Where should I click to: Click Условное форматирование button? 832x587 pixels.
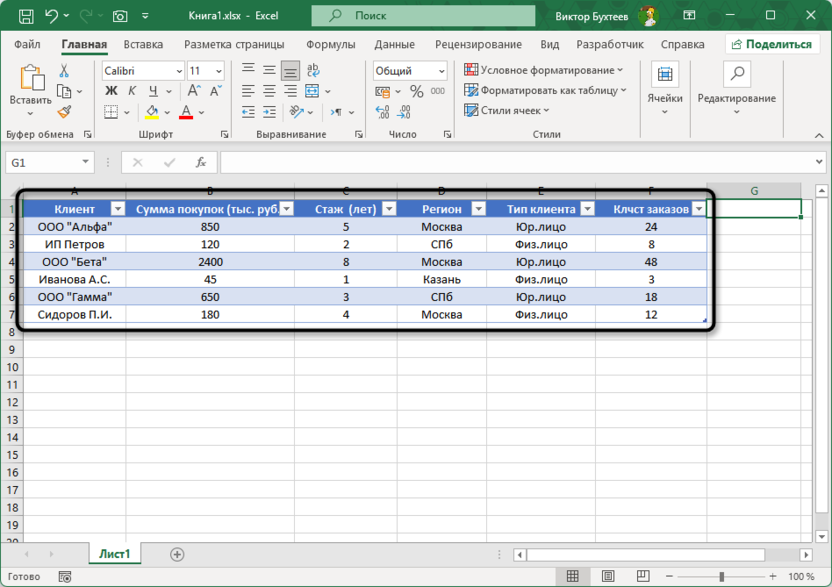click(x=544, y=70)
